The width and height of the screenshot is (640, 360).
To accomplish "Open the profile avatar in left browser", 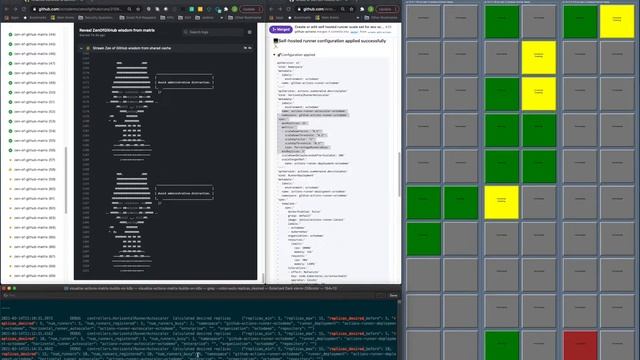I will click(x=235, y=9).
